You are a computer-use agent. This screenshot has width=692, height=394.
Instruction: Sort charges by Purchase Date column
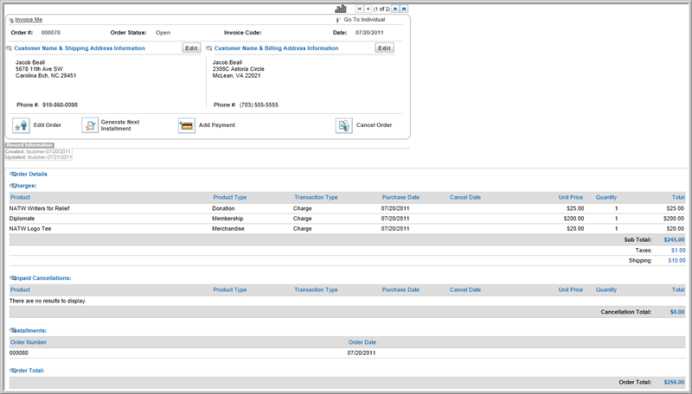401,198
